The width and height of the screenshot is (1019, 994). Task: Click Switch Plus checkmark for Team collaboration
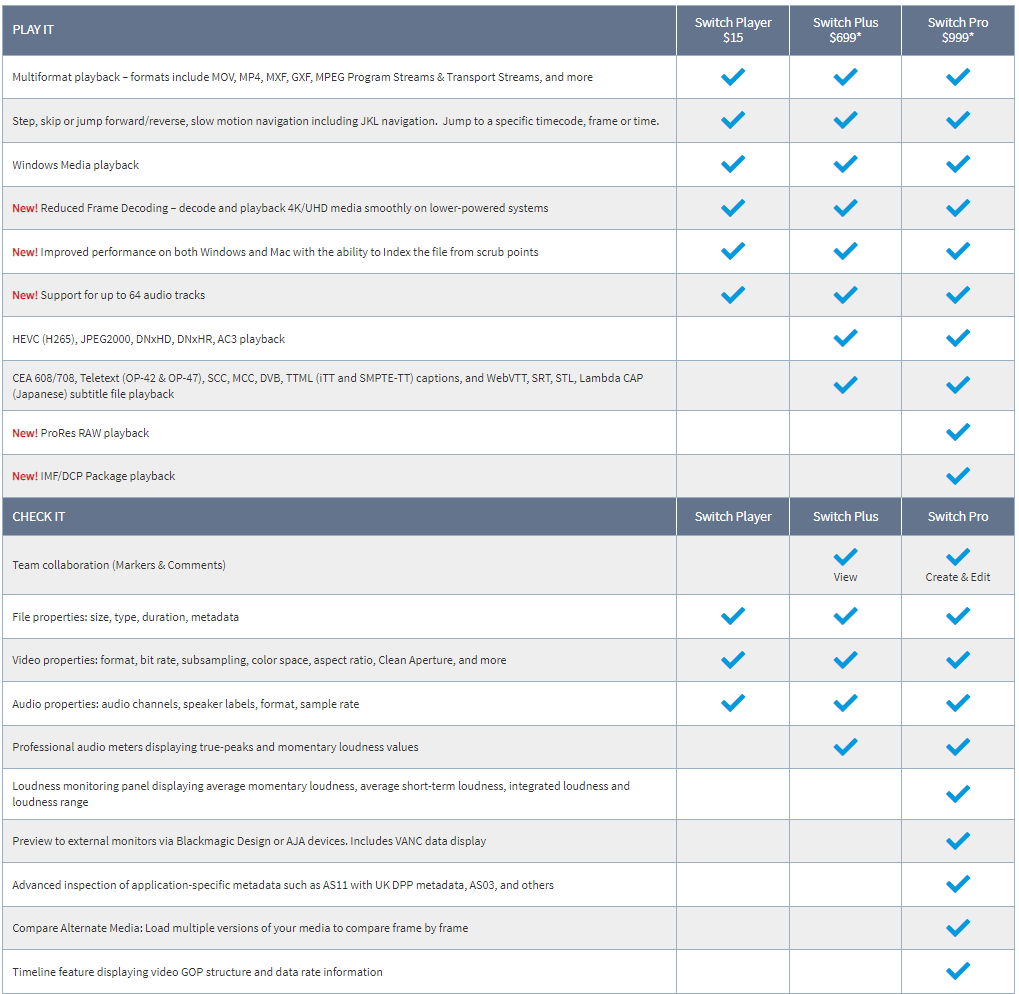pyautogui.click(x=845, y=557)
